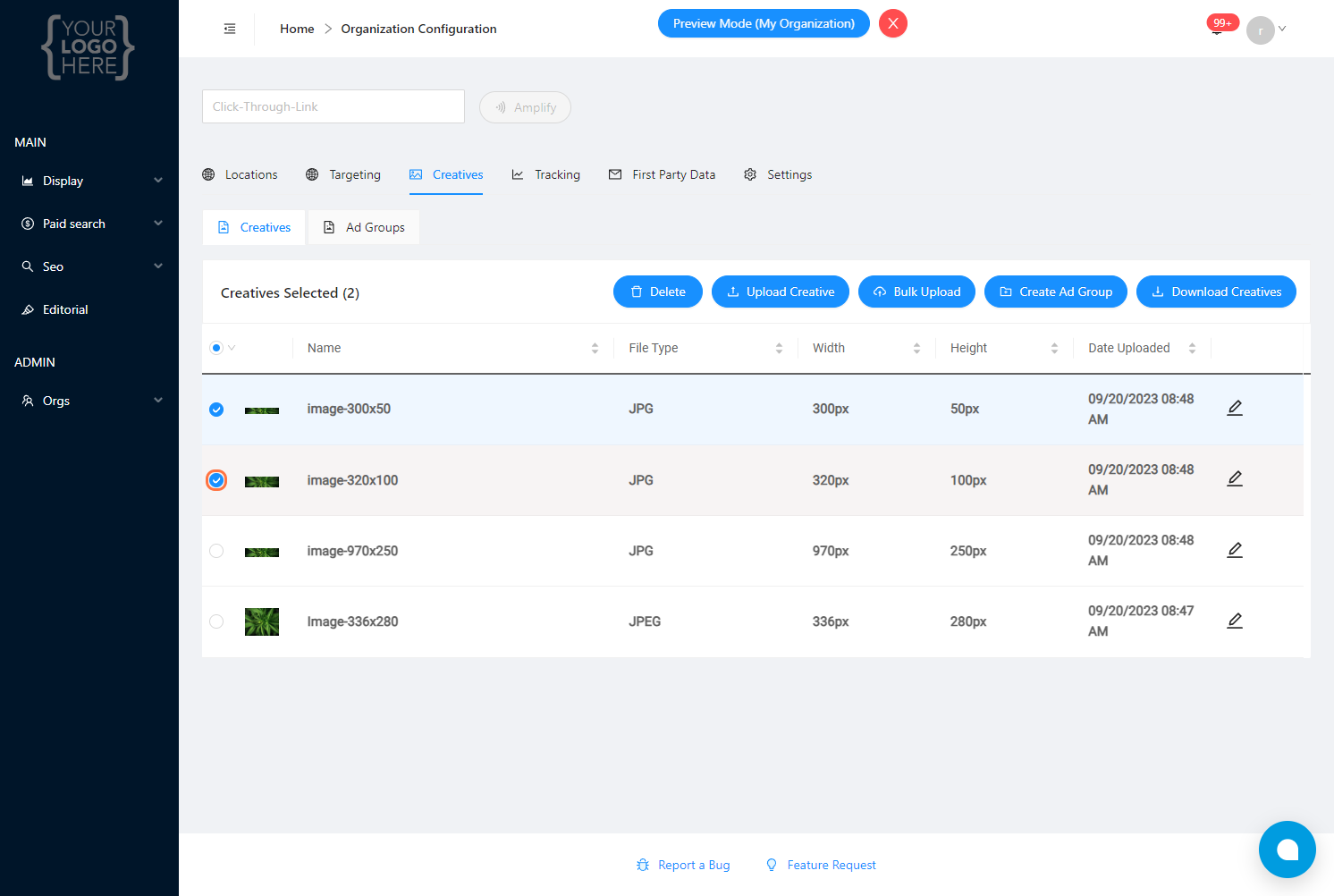Viewport: 1334px width, 896px height.
Task: Open the Ad Groups sub-tab
Action: [364, 227]
